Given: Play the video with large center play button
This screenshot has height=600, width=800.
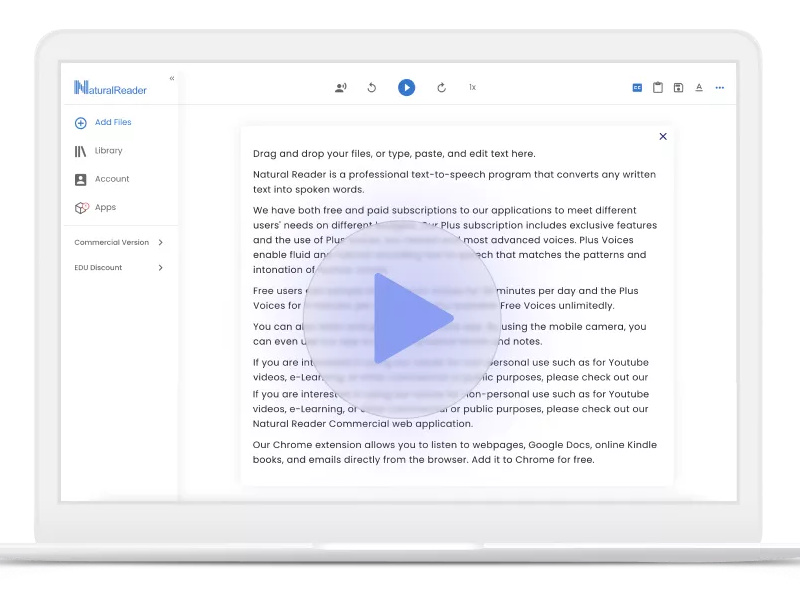Looking at the screenshot, I should click(403, 319).
